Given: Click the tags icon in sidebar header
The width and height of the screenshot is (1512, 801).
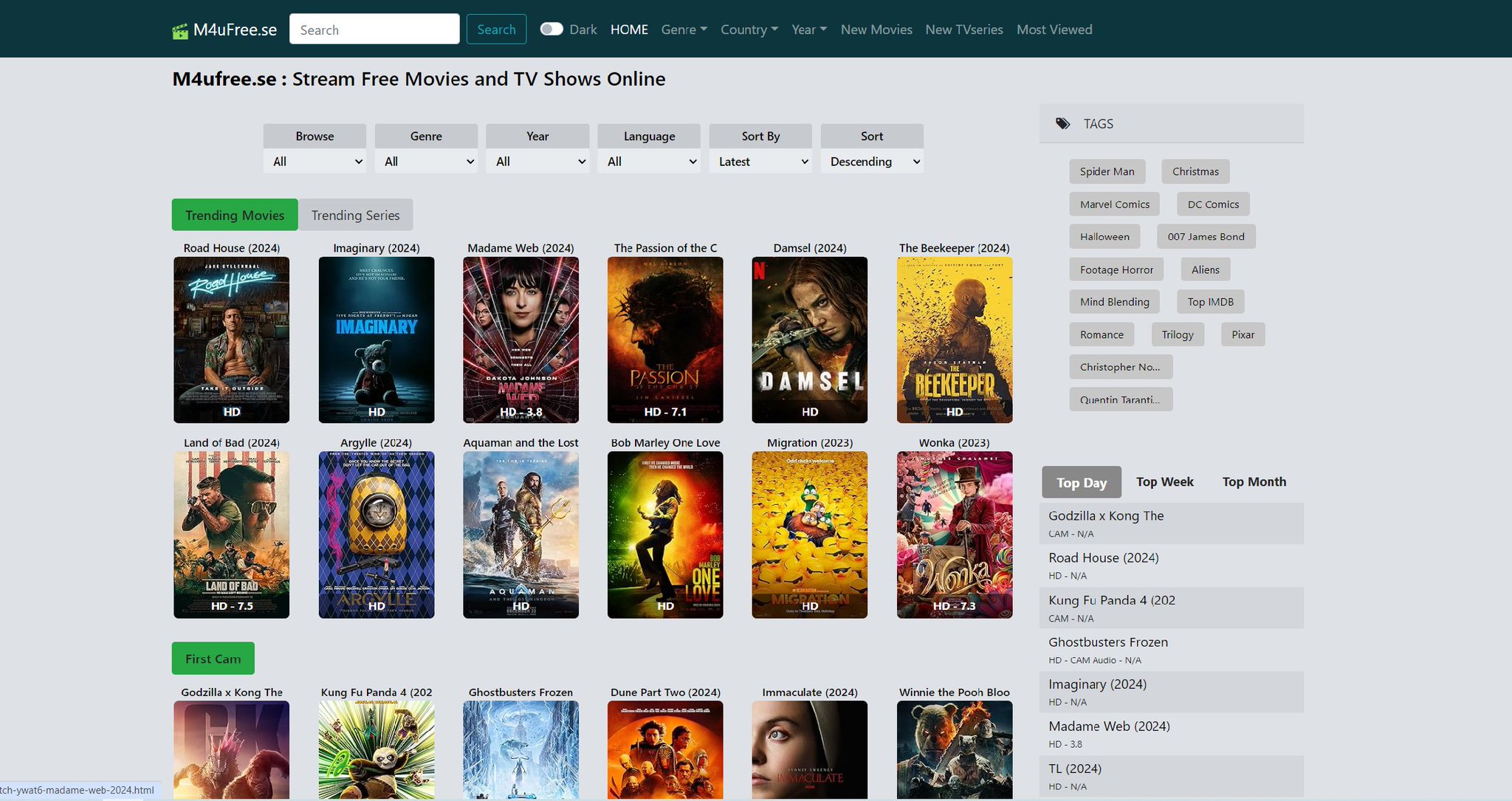Looking at the screenshot, I should tap(1062, 123).
